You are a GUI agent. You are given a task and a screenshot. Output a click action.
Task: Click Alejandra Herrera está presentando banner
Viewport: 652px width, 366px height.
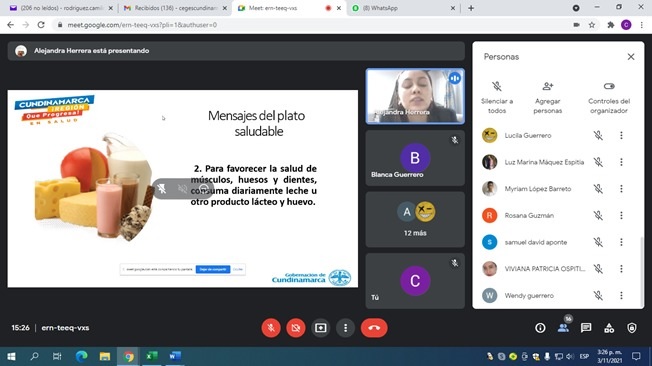tap(236, 51)
